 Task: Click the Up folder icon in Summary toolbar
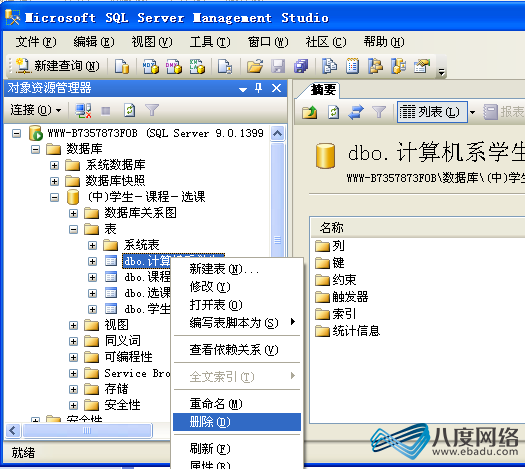pyautogui.click(x=310, y=112)
